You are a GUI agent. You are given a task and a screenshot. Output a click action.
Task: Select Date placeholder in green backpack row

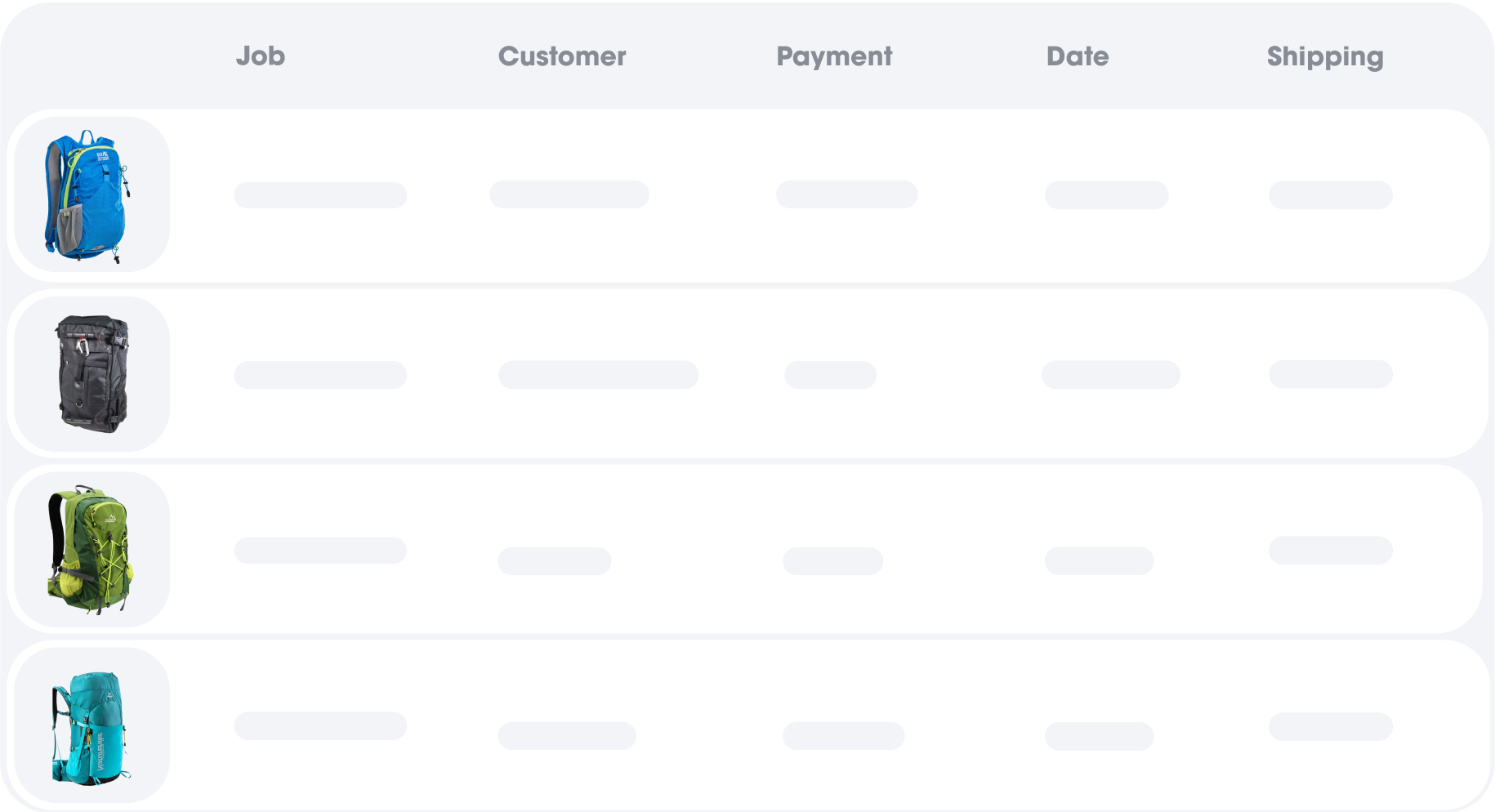click(x=1099, y=560)
